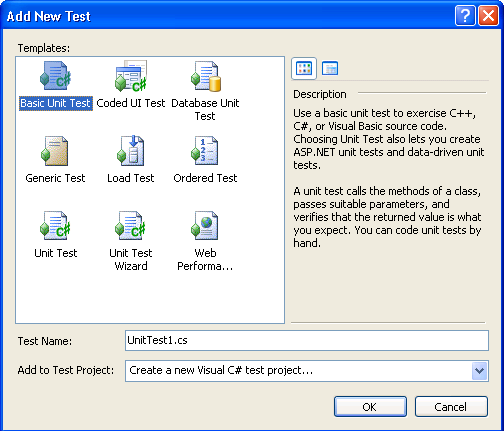
Task: Click the Test Name input field
Action: coord(307,340)
